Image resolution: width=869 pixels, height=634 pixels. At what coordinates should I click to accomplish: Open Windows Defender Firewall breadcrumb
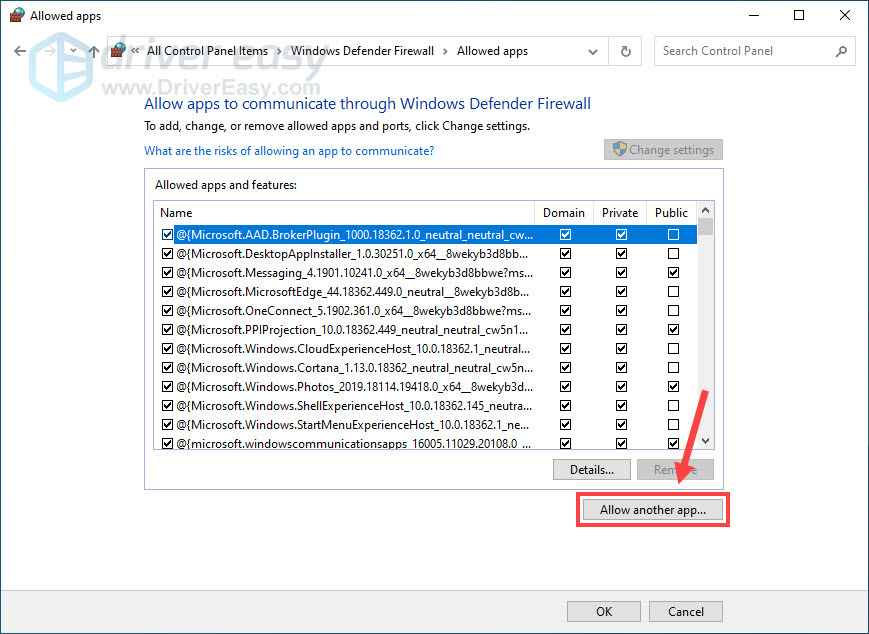362,51
